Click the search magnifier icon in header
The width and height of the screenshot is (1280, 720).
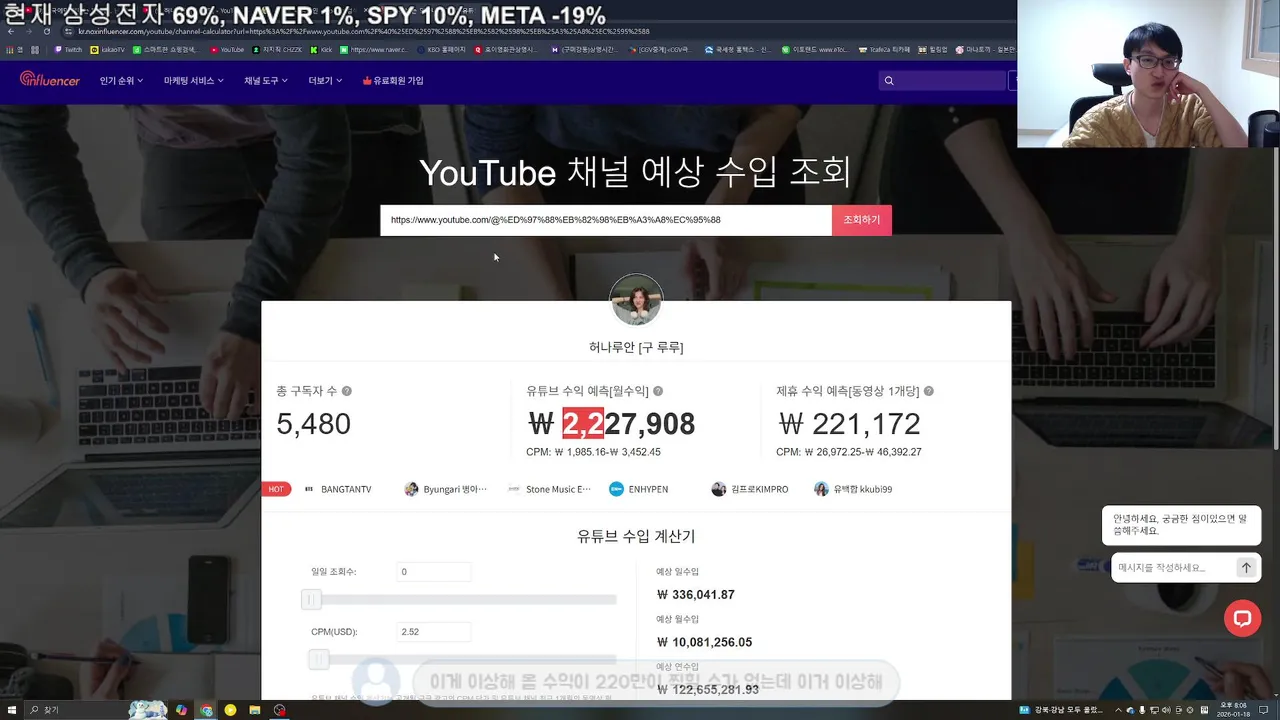coord(889,81)
